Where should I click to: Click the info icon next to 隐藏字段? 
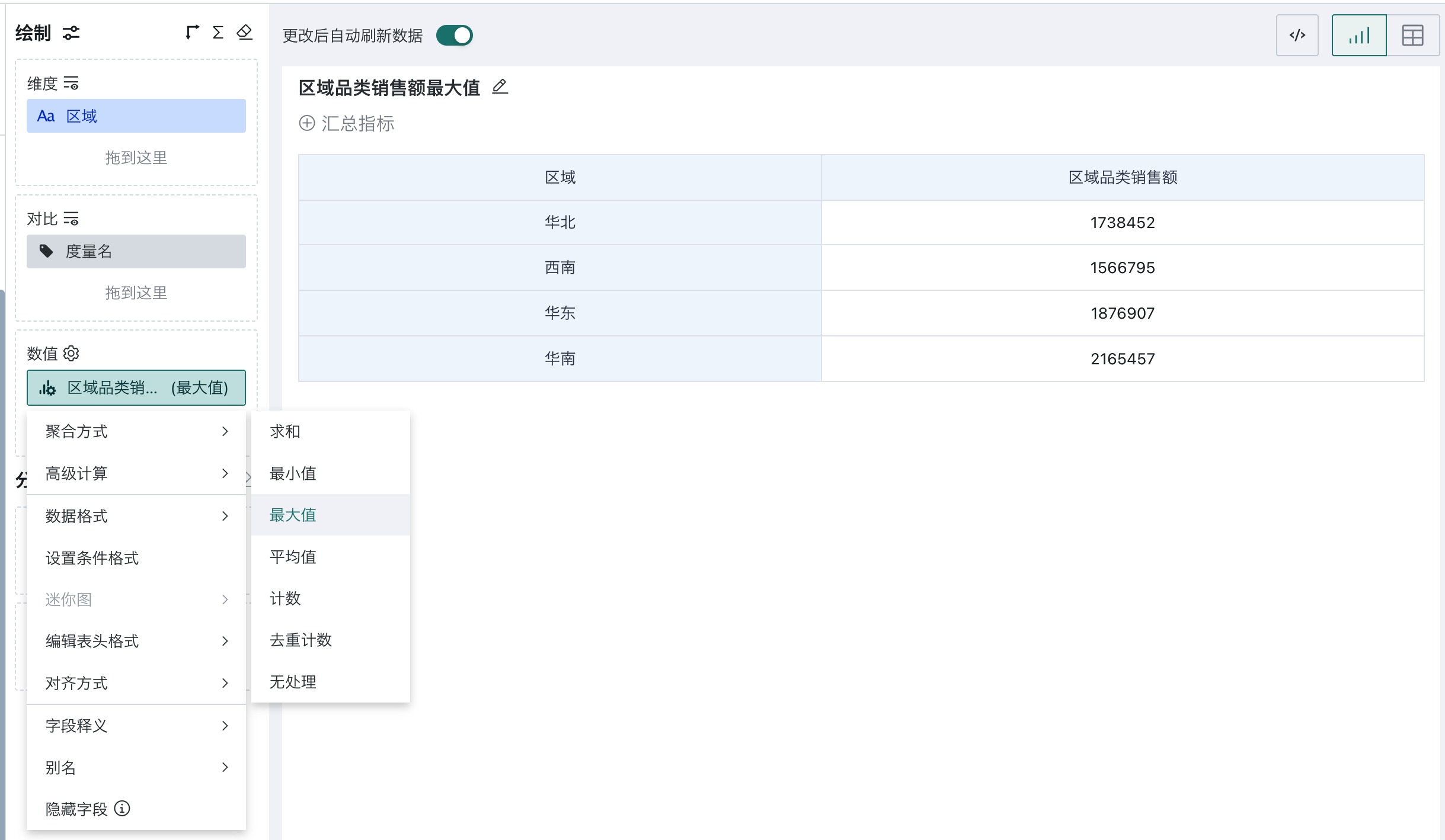[122, 809]
